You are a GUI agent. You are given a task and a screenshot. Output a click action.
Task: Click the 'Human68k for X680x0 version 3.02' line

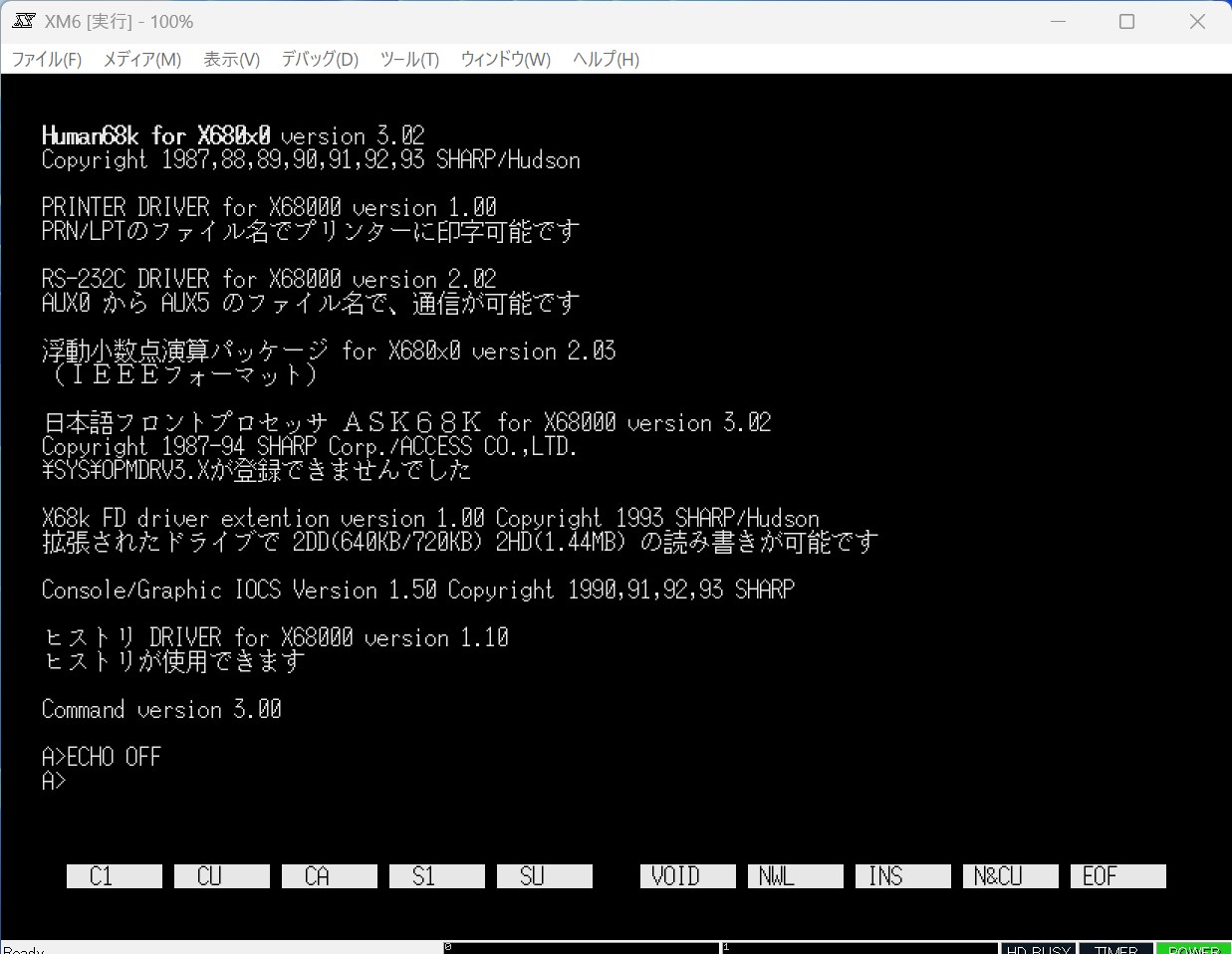coord(233,135)
